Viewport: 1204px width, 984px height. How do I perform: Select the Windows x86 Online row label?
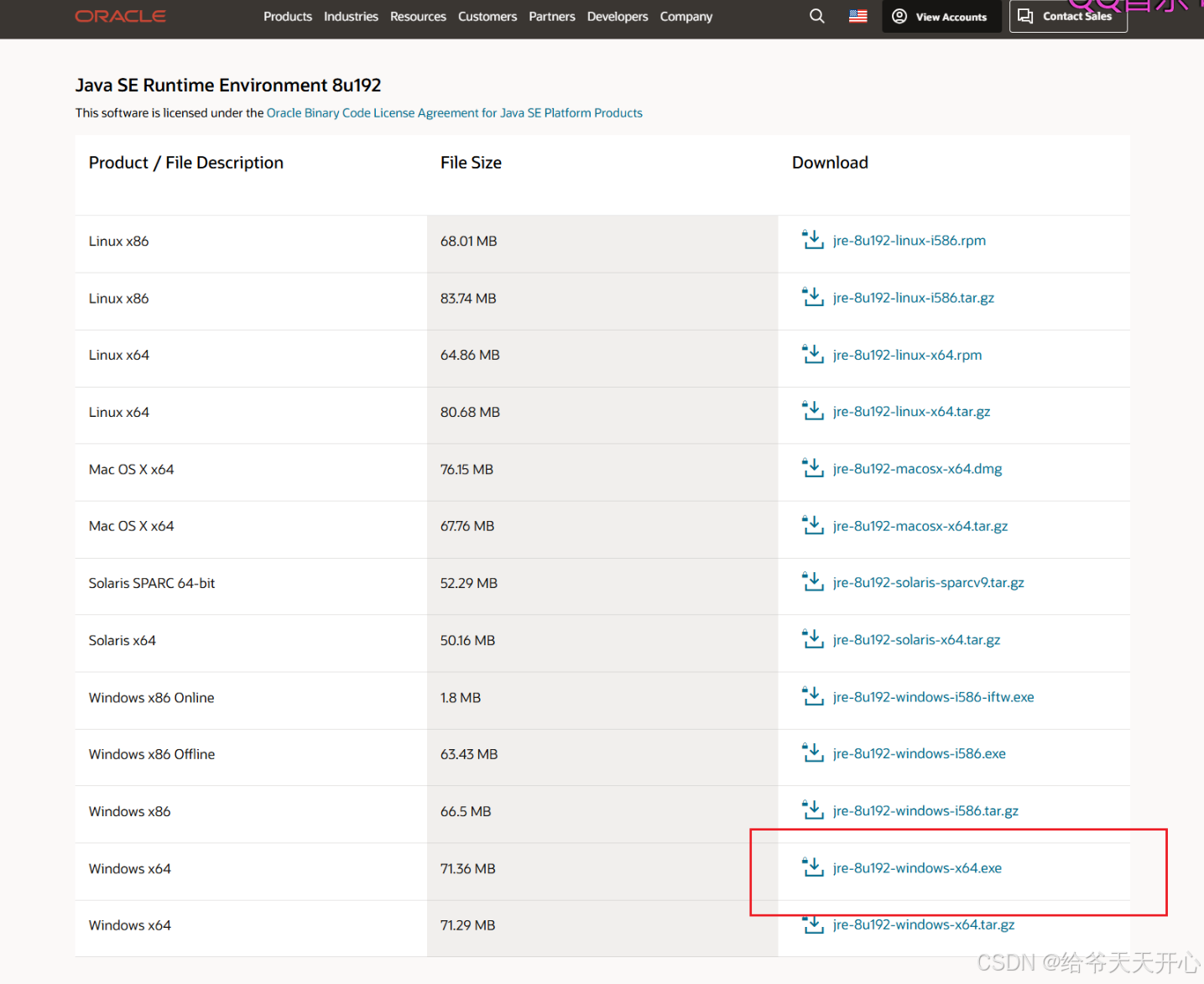tap(152, 697)
